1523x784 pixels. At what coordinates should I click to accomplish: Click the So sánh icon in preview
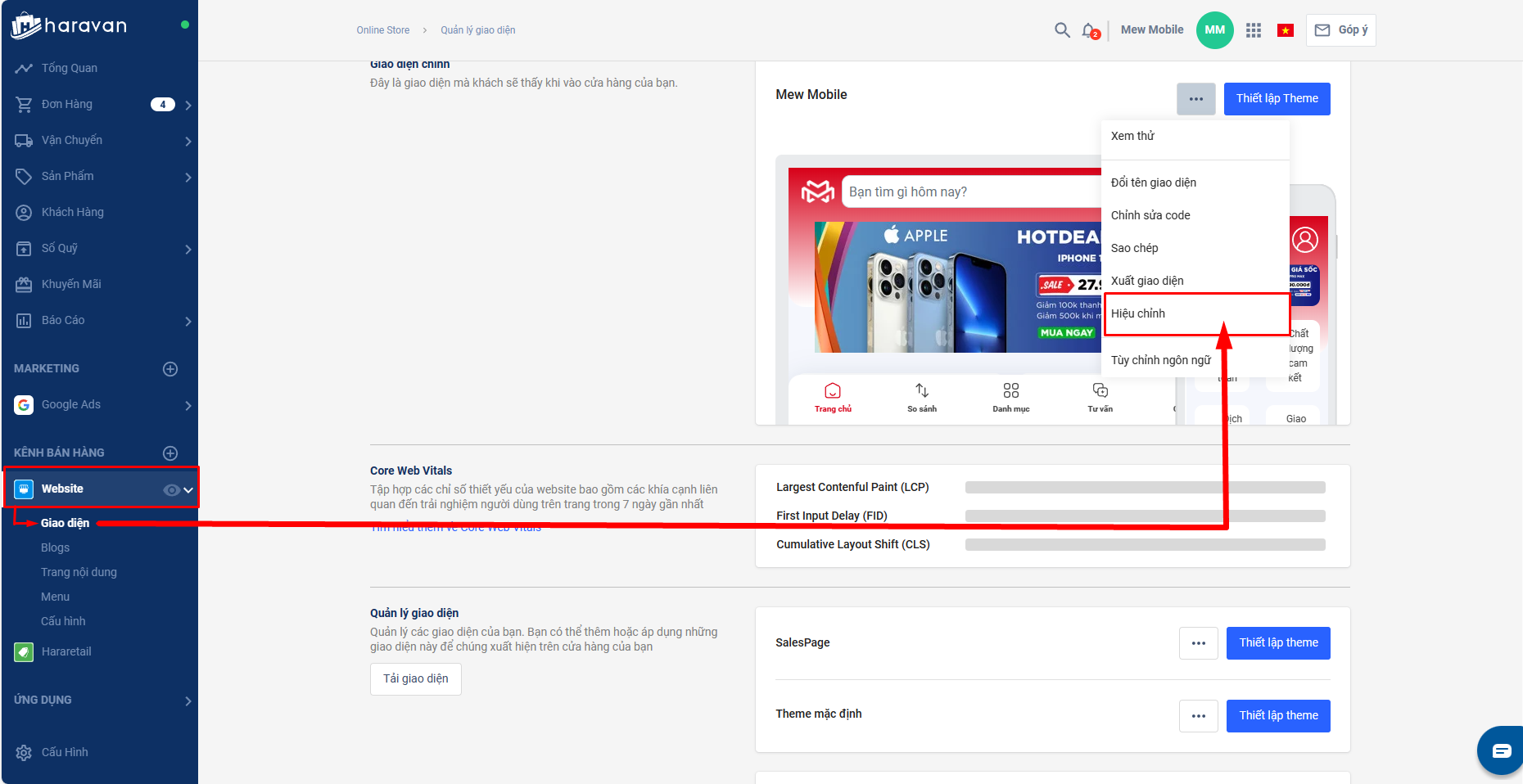pos(922,390)
